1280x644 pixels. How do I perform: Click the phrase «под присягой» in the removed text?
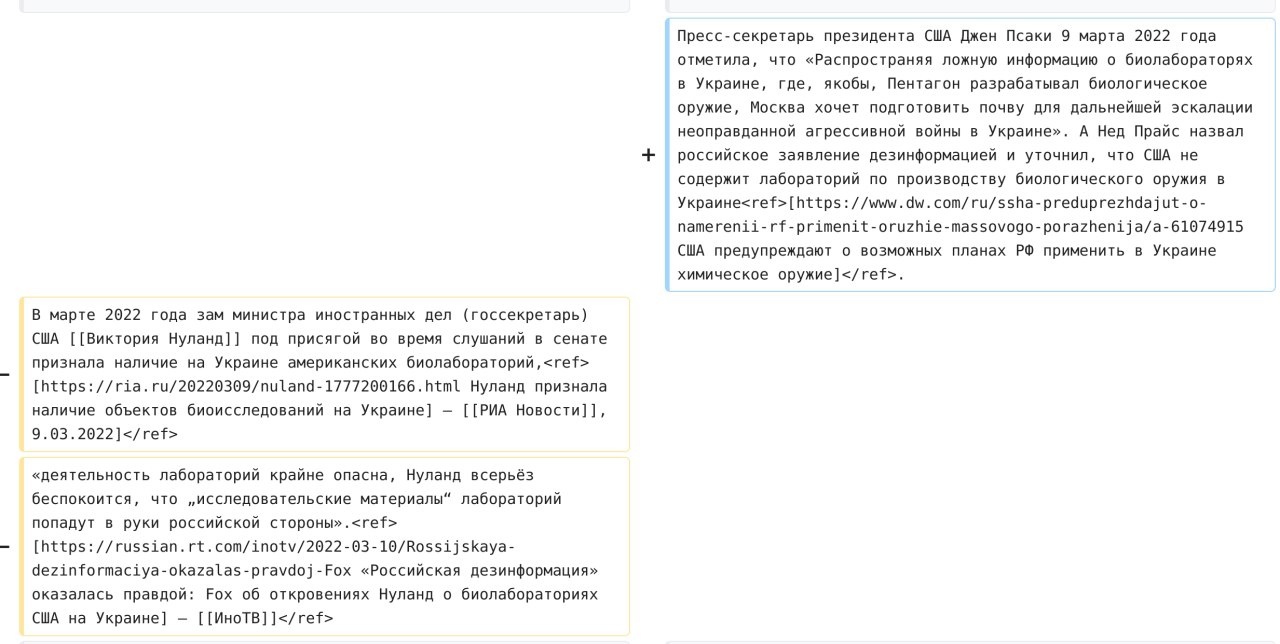[x=296, y=339]
